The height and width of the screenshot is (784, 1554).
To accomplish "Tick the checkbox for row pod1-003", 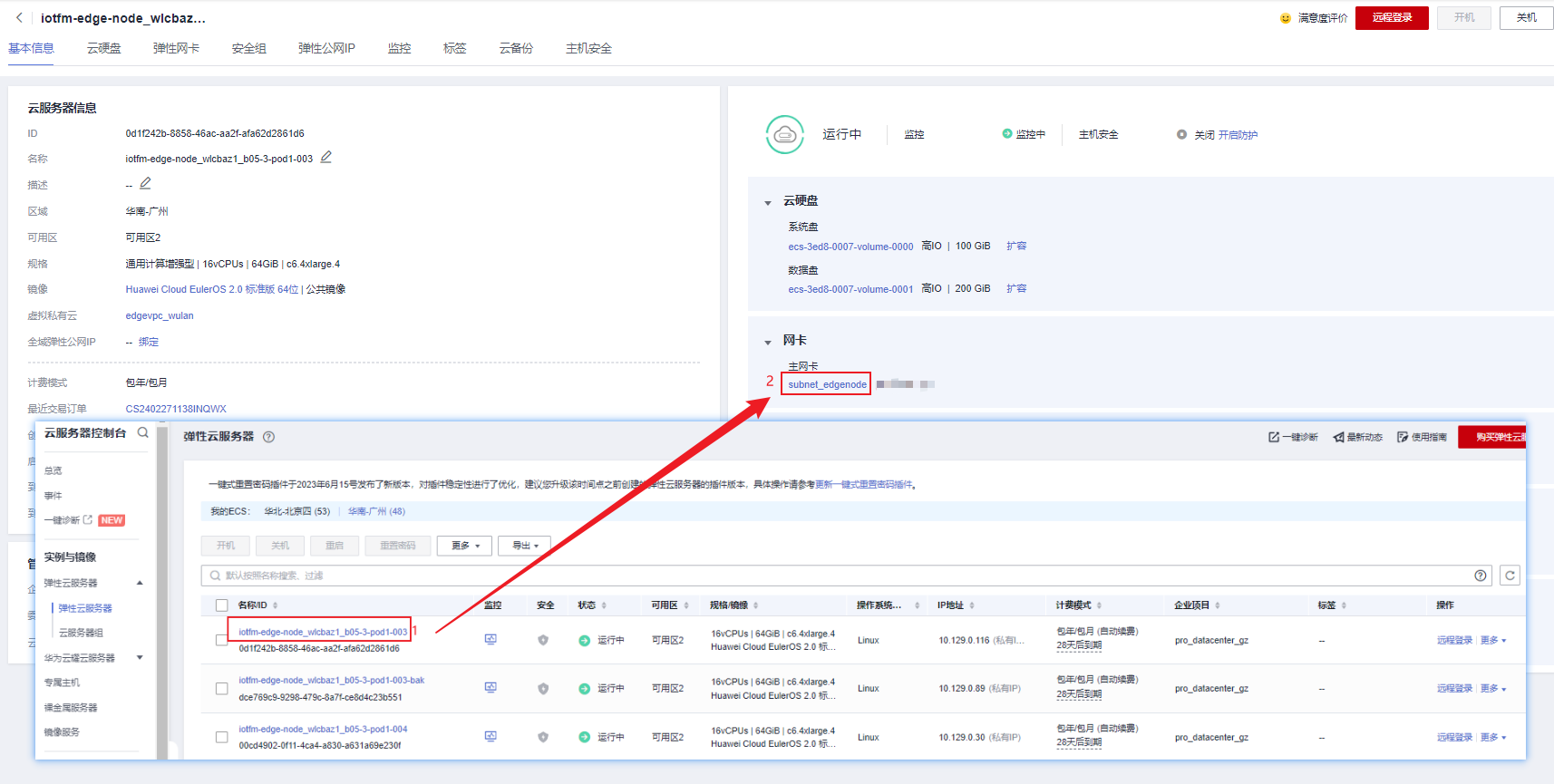I will (221, 640).
